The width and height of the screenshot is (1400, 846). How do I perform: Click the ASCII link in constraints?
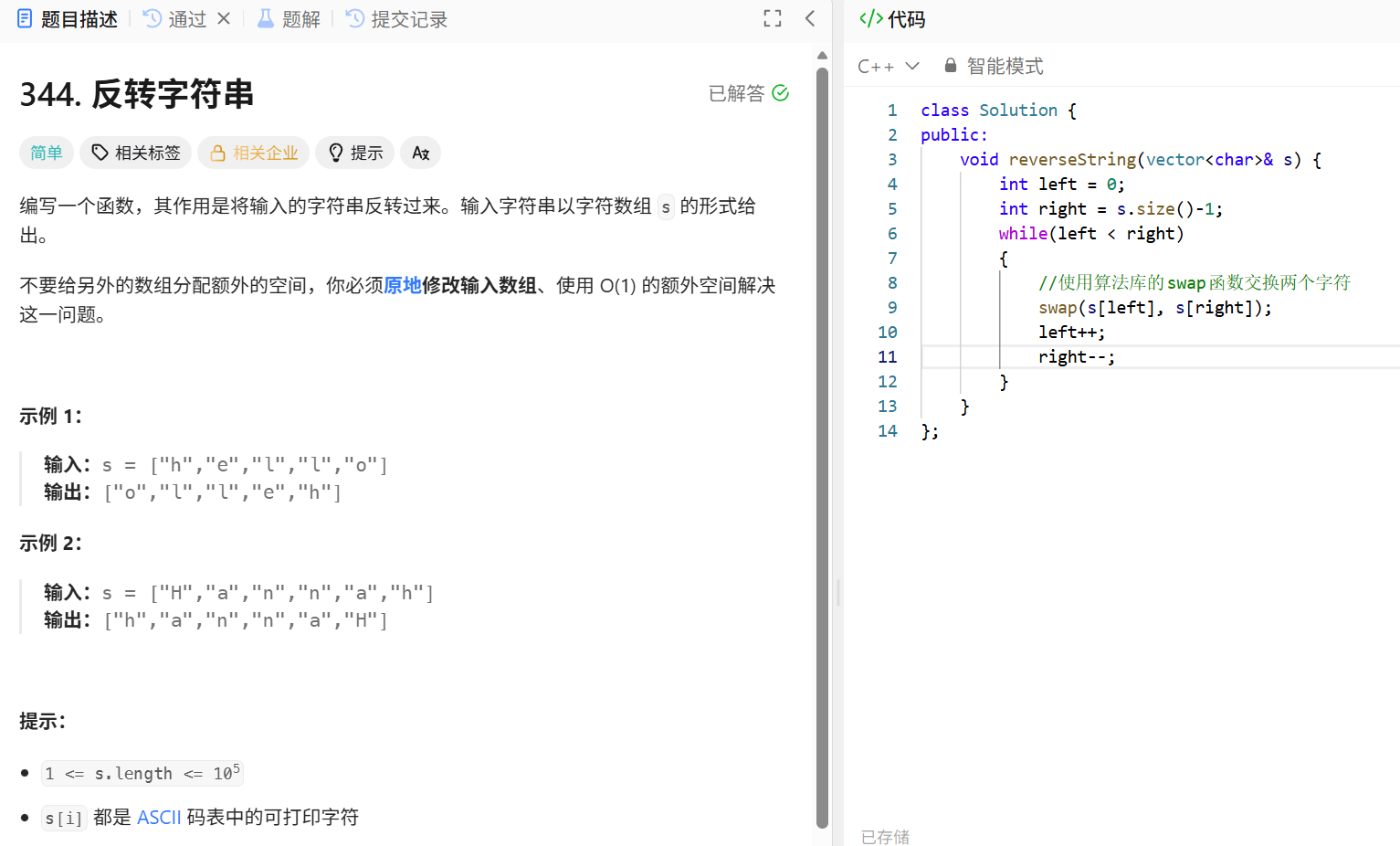[158, 817]
